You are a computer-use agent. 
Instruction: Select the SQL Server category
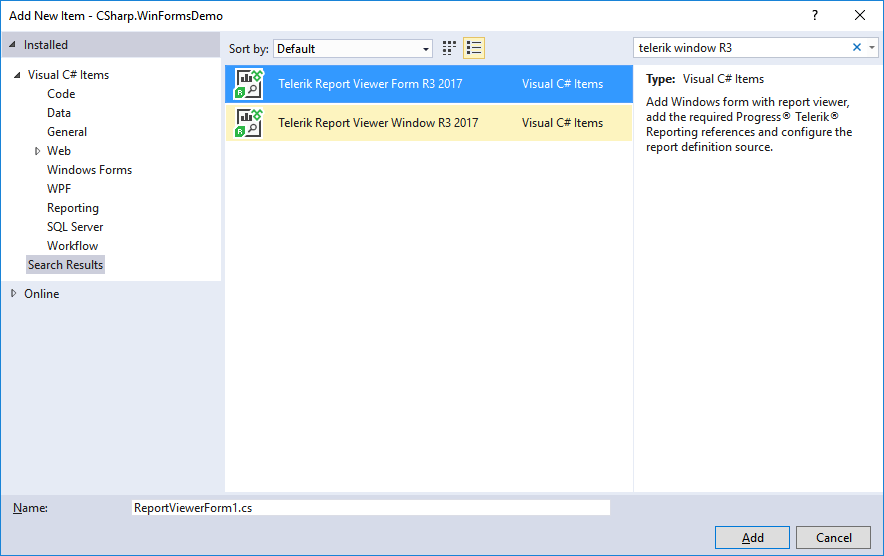[x=75, y=227]
